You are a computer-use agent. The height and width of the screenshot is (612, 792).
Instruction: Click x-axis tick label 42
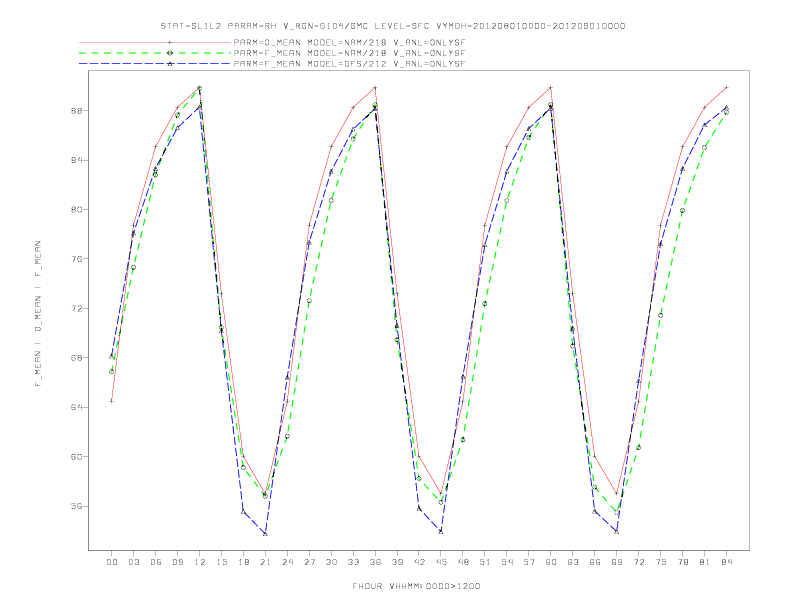419,562
